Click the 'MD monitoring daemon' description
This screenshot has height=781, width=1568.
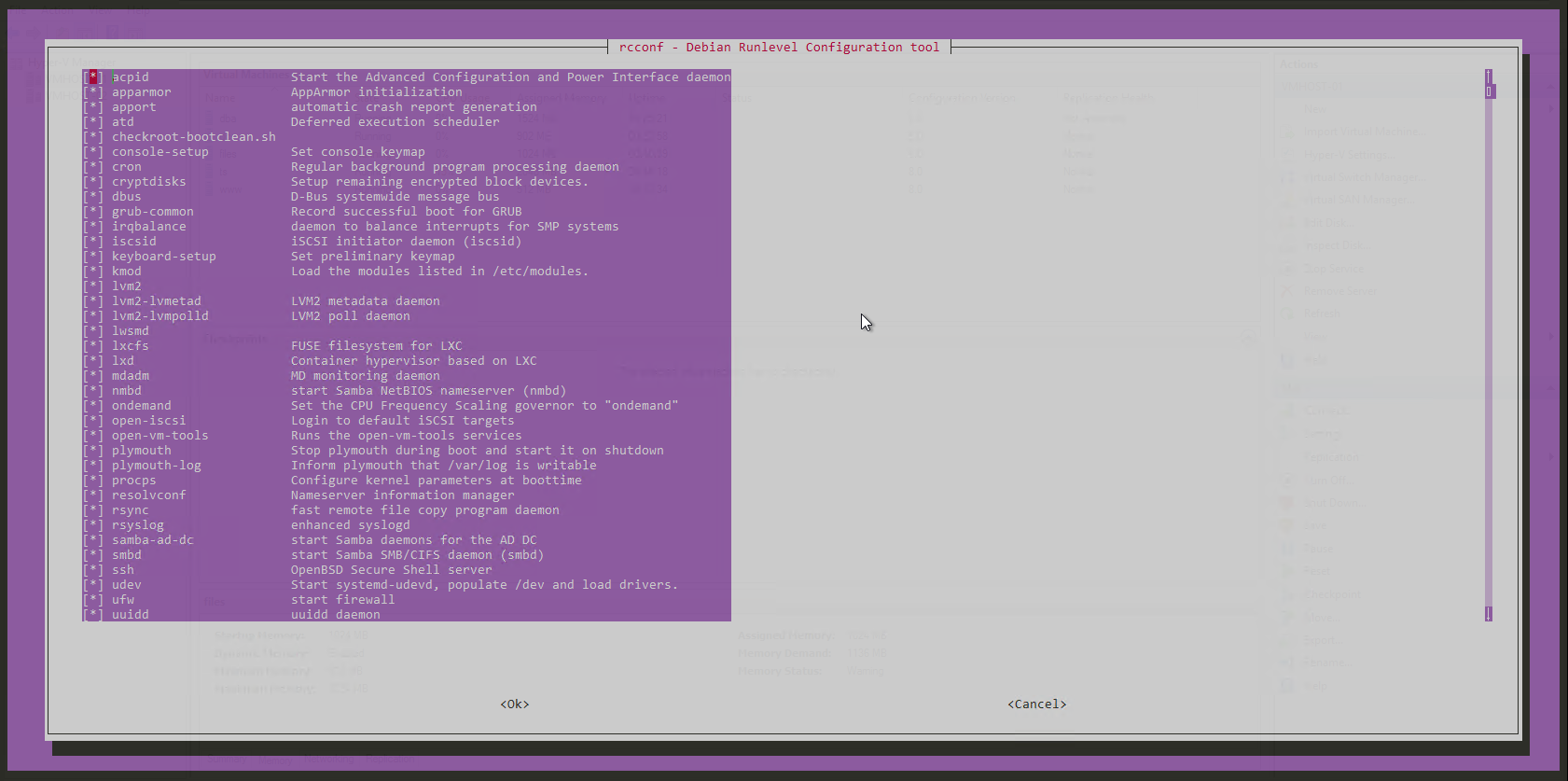click(x=365, y=376)
